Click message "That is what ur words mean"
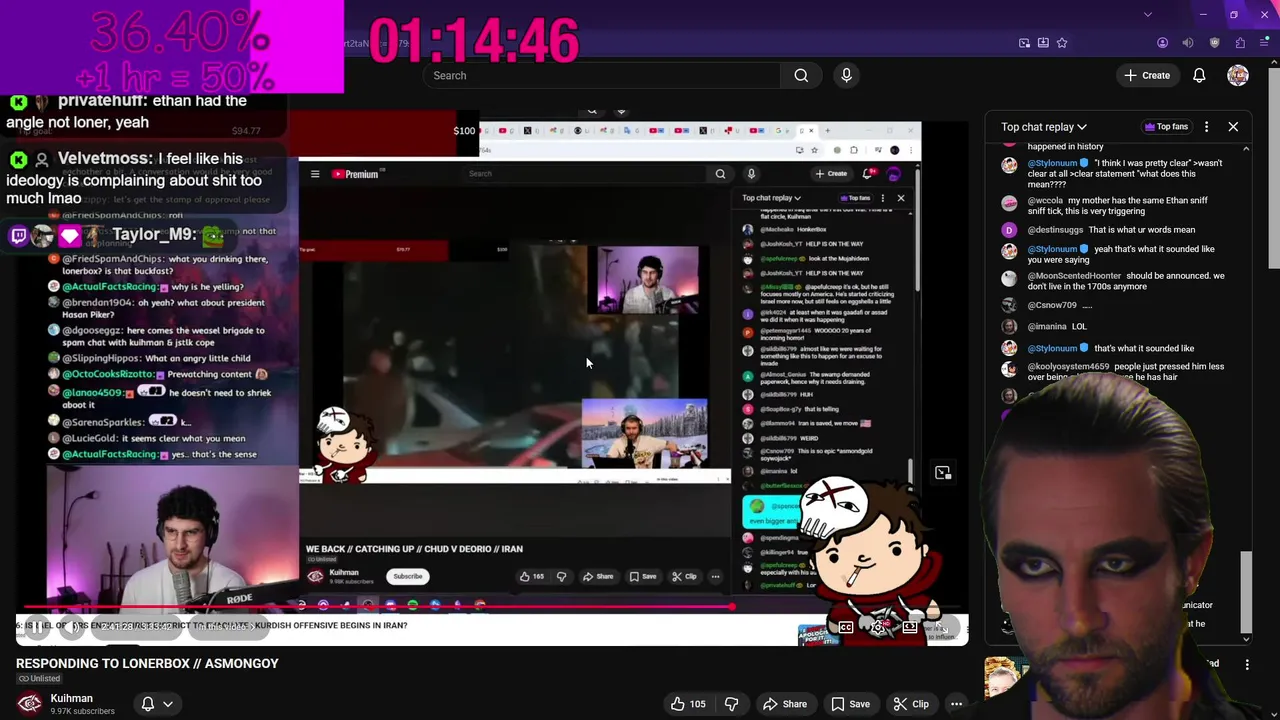 click(1142, 230)
